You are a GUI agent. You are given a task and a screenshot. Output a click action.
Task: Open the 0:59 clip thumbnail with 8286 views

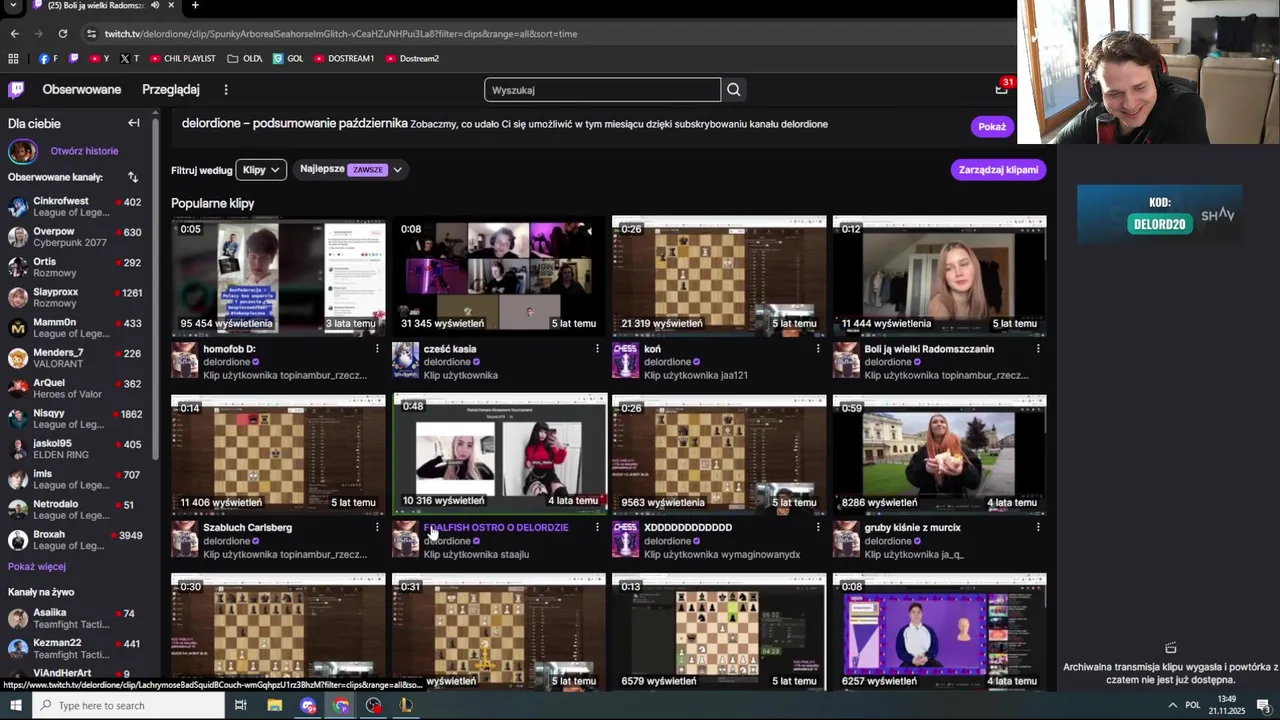(x=939, y=454)
